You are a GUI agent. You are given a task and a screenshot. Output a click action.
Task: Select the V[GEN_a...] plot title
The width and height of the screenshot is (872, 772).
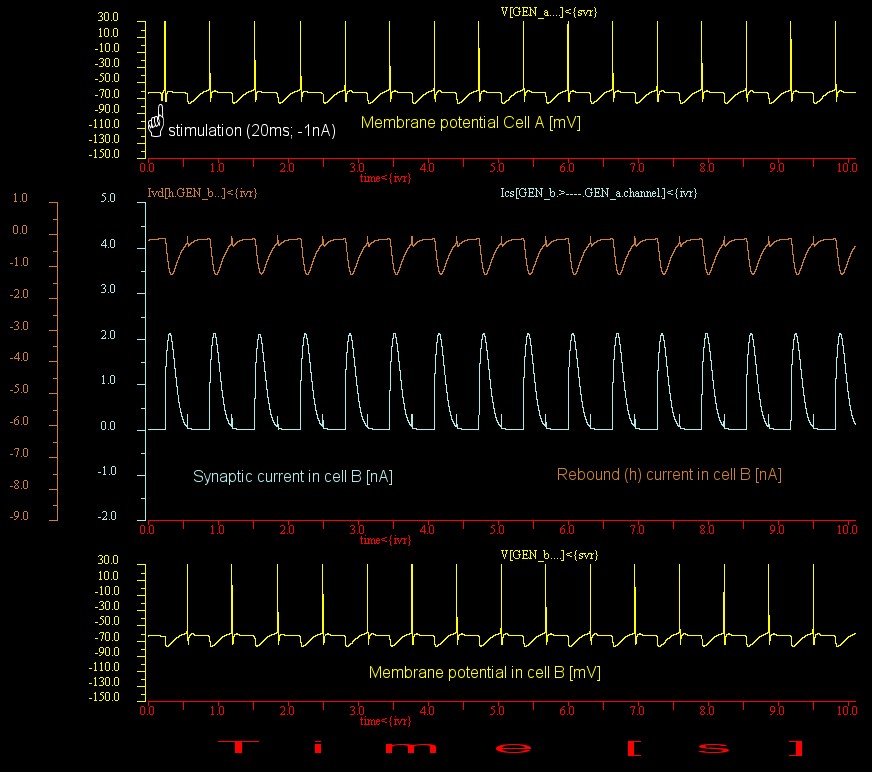click(542, 11)
